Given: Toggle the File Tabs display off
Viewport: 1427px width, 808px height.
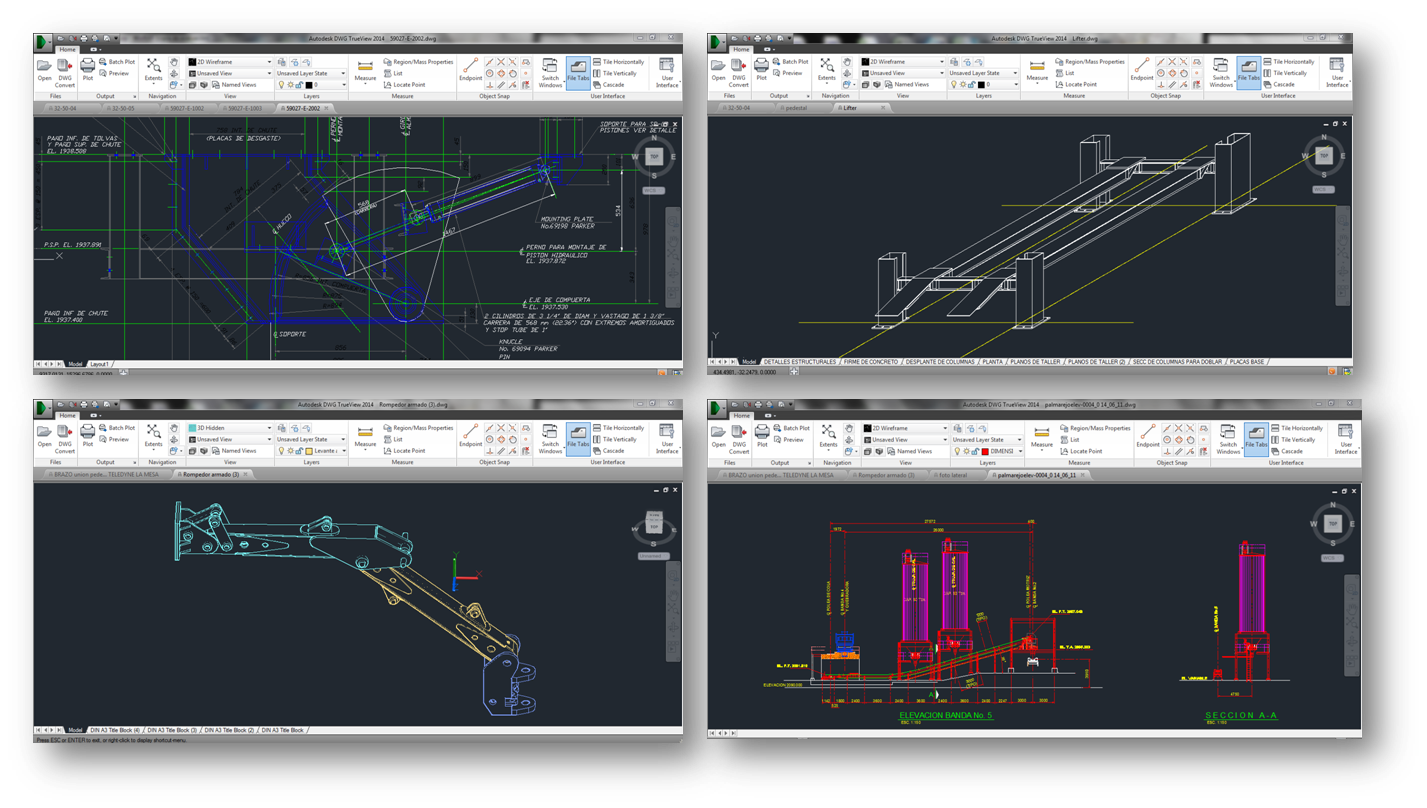Looking at the screenshot, I should point(578,70).
